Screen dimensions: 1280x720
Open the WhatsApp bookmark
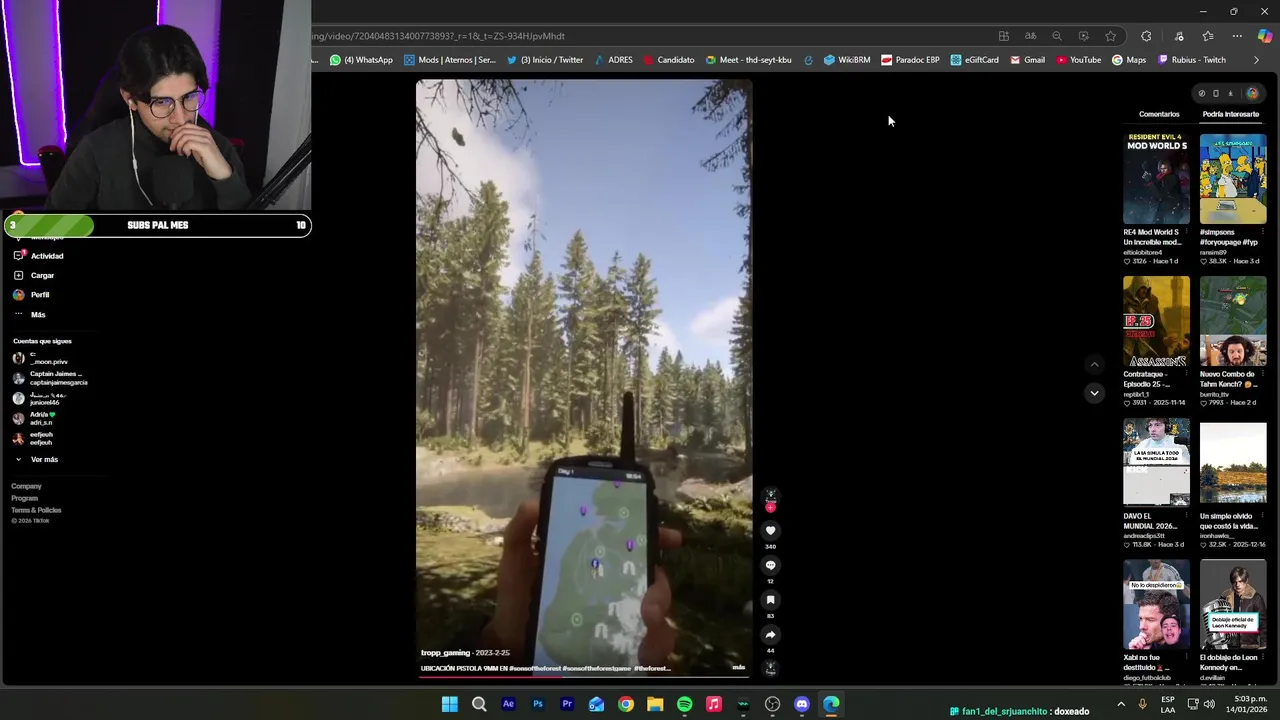361,60
